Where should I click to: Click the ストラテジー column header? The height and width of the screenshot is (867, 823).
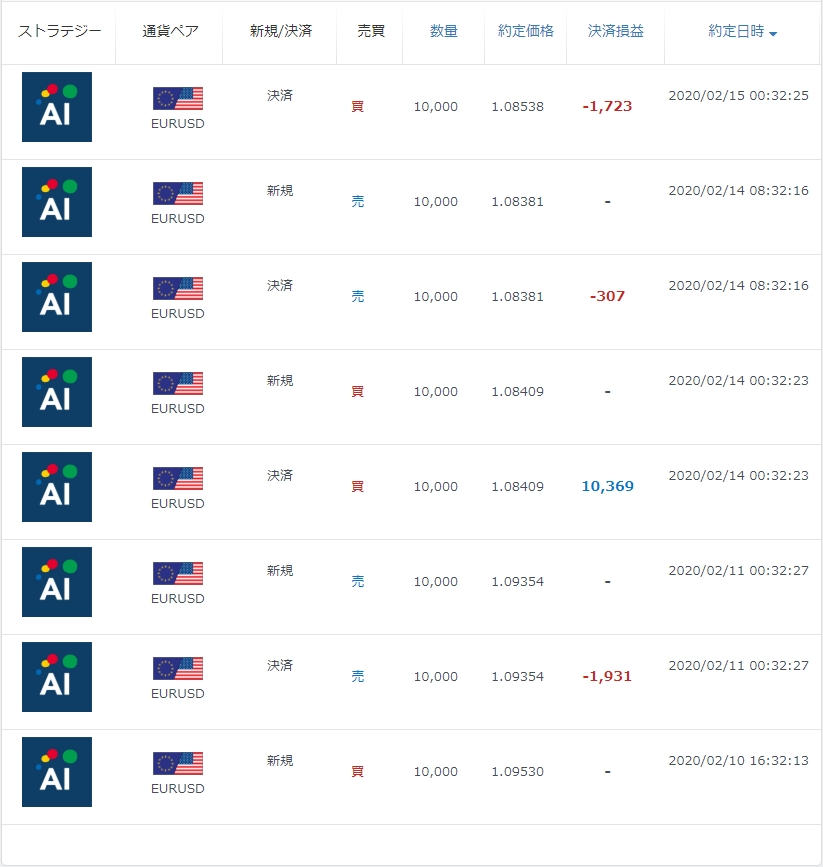59,31
